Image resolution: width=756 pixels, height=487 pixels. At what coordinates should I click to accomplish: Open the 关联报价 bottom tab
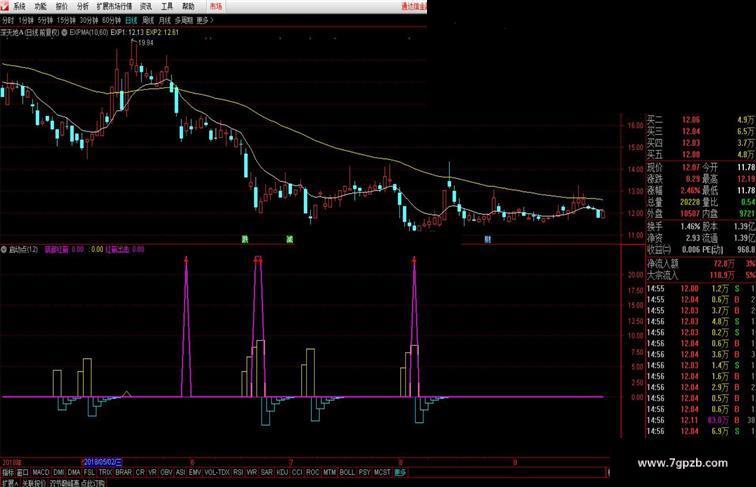34,483
